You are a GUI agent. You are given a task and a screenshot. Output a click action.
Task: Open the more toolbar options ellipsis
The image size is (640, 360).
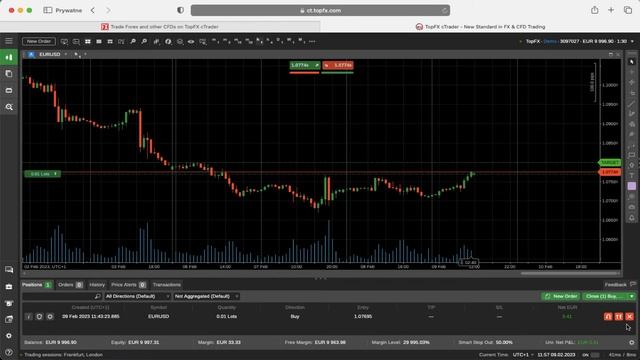click(x=312, y=42)
